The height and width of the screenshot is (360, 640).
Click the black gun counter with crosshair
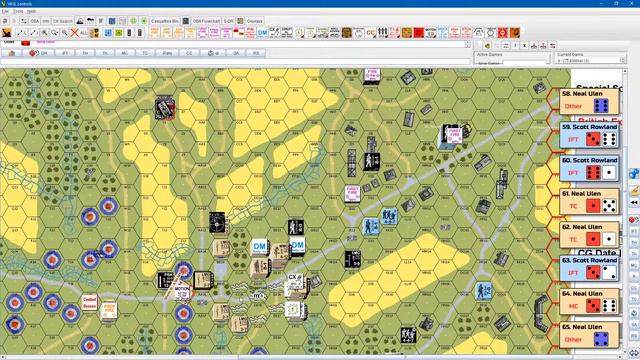[x=217, y=223]
